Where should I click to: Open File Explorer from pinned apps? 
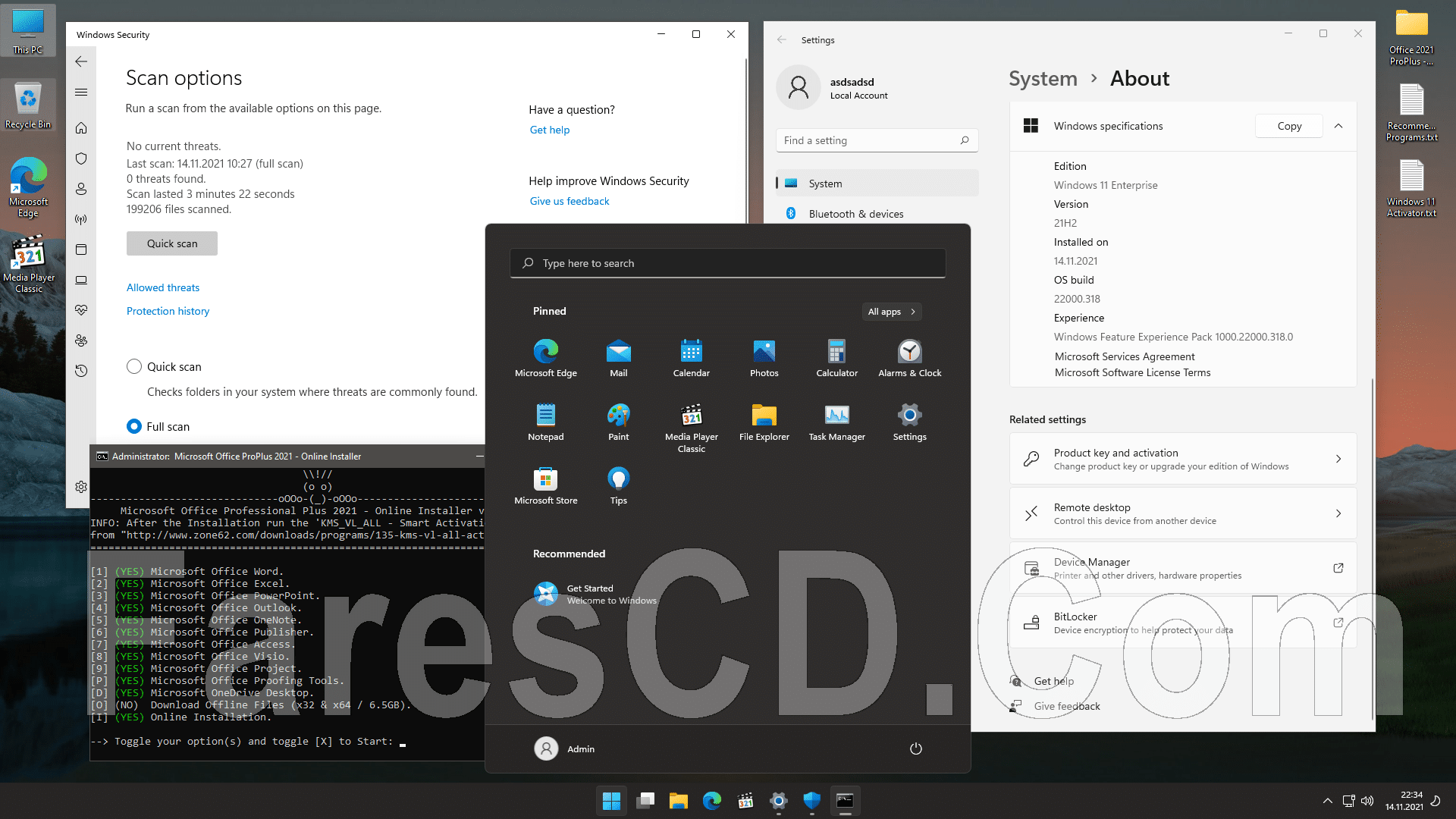tap(764, 422)
